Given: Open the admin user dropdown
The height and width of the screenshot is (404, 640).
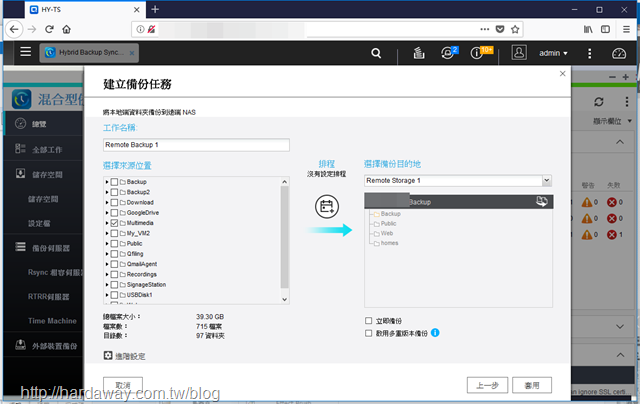Looking at the screenshot, I should point(553,53).
